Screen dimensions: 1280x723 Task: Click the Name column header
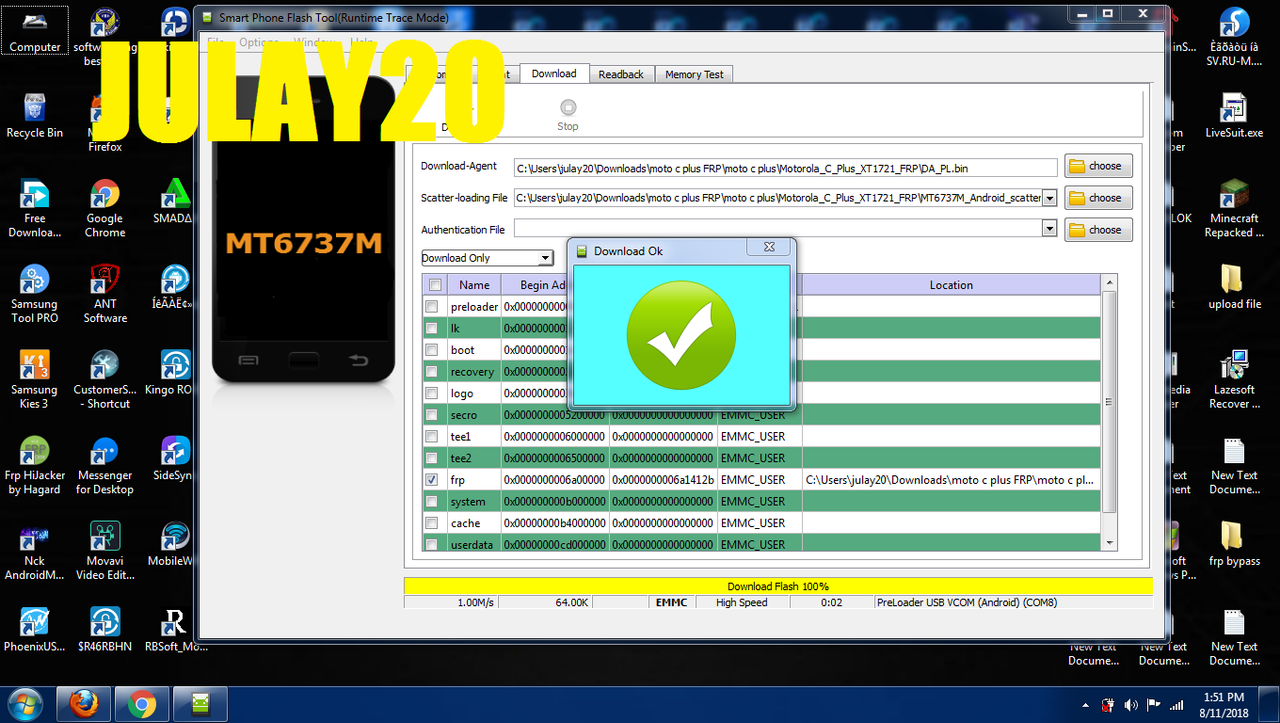pyautogui.click(x=474, y=285)
